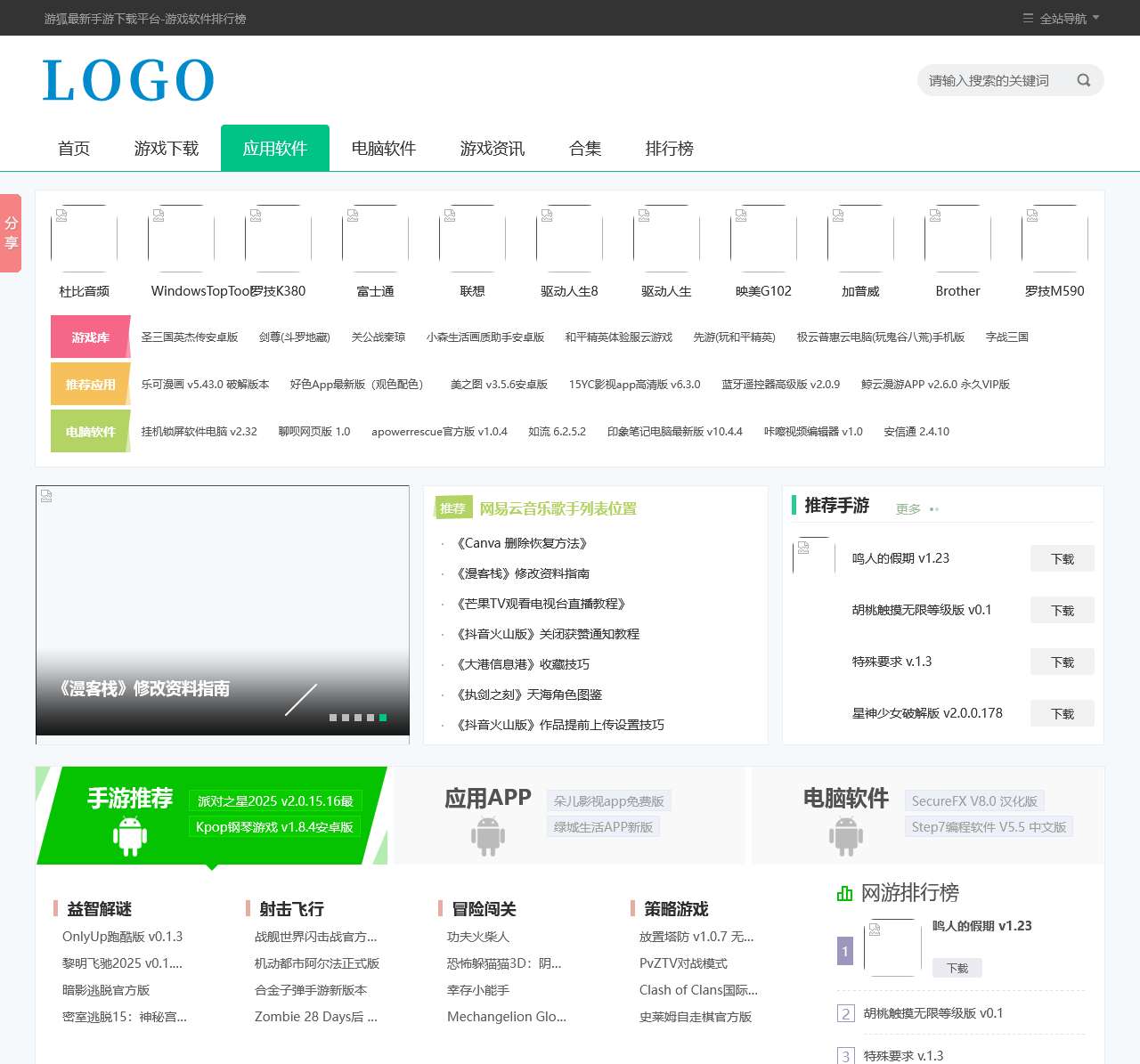Screen dimensions: 1140x1064
Task: Open the 映美G102 app icon
Action: 764,239
